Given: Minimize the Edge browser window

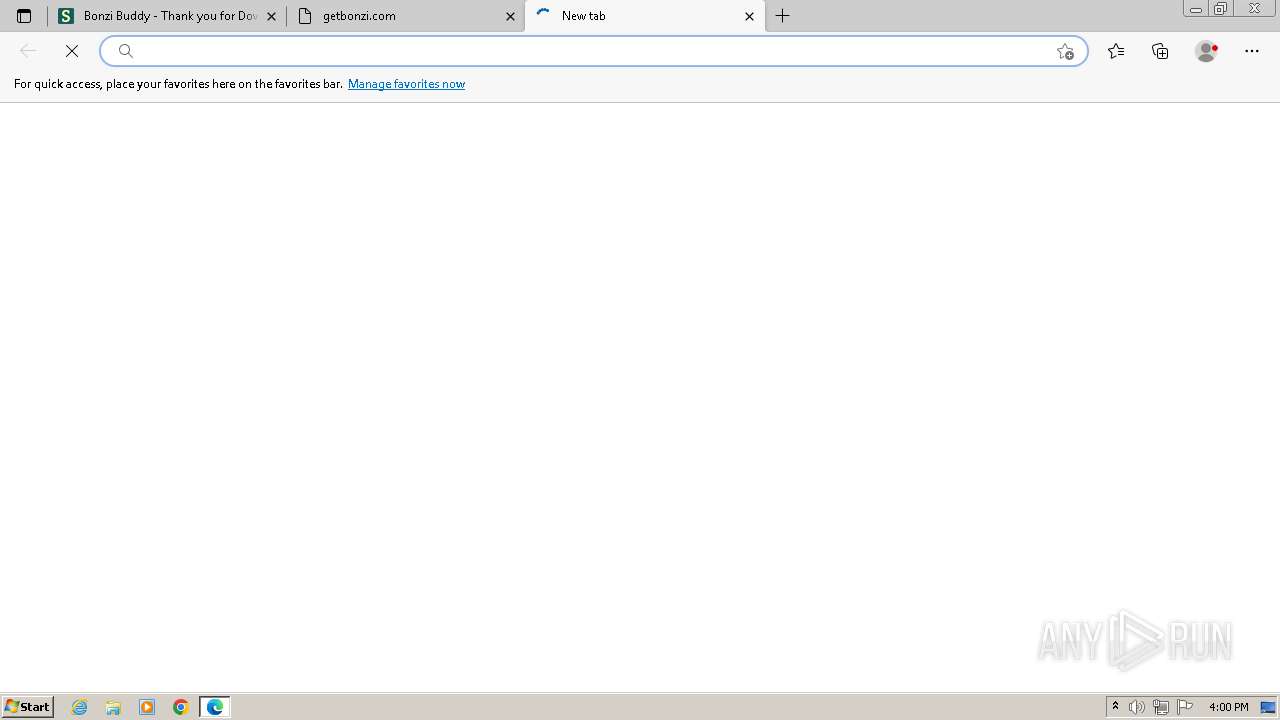Looking at the screenshot, I should tap(1196, 9).
